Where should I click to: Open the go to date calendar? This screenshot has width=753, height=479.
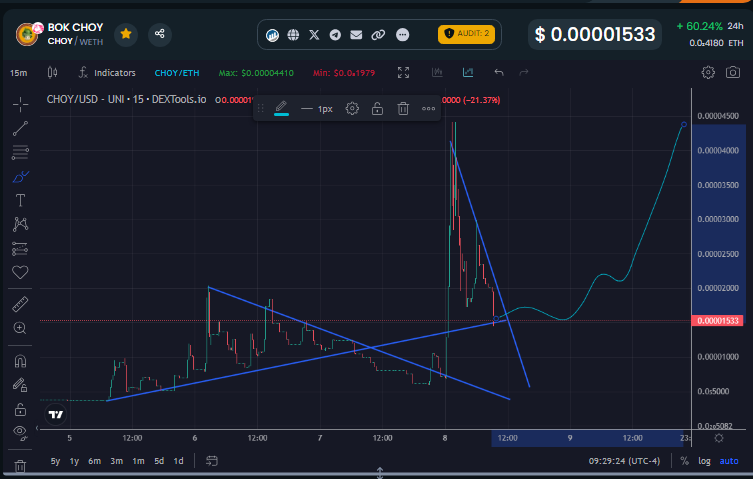[x=212, y=461]
